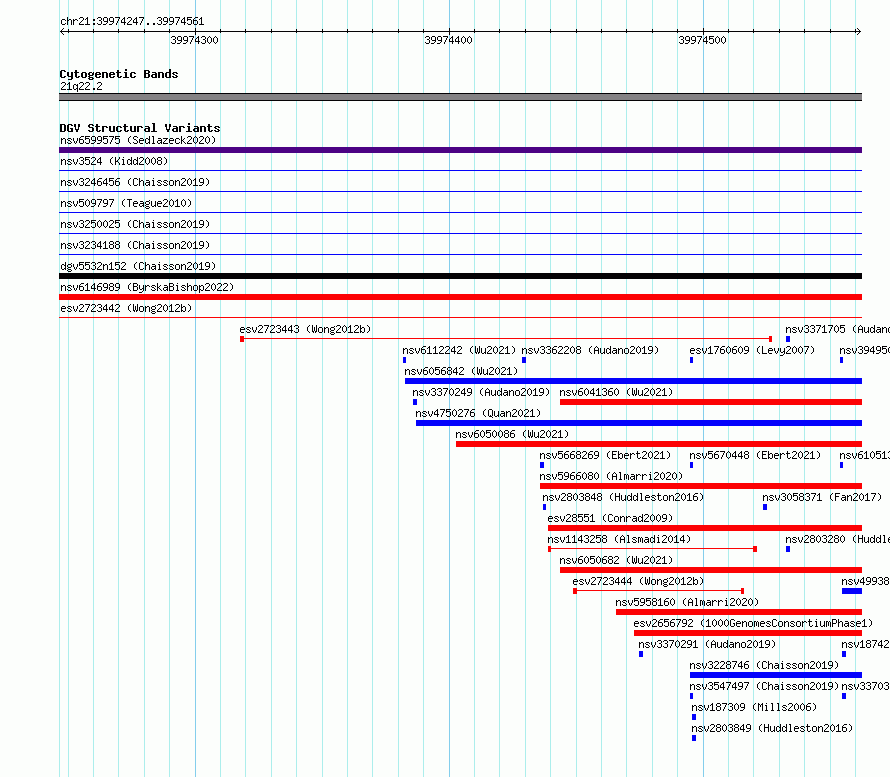890x777 pixels.
Task: Select nsv2803848 (Huddleston2016) label
Action: pos(623,497)
